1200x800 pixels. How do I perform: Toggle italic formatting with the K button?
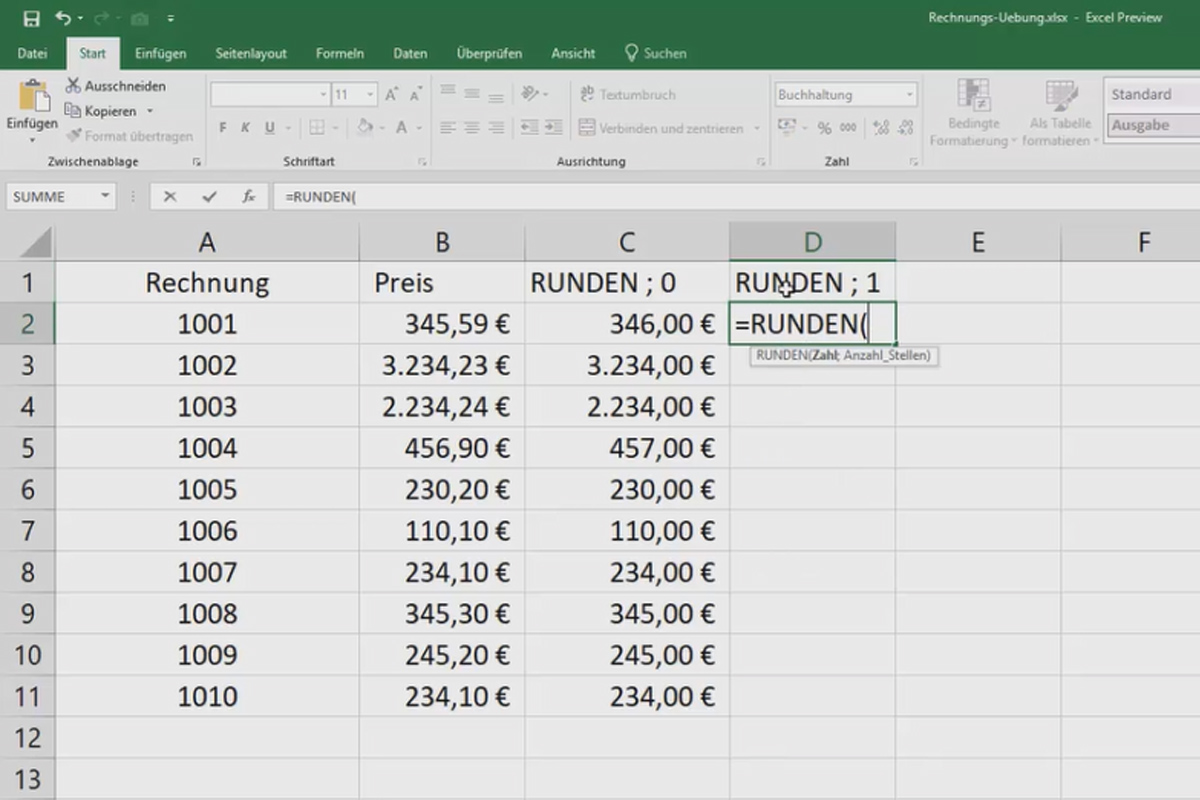[x=245, y=127]
